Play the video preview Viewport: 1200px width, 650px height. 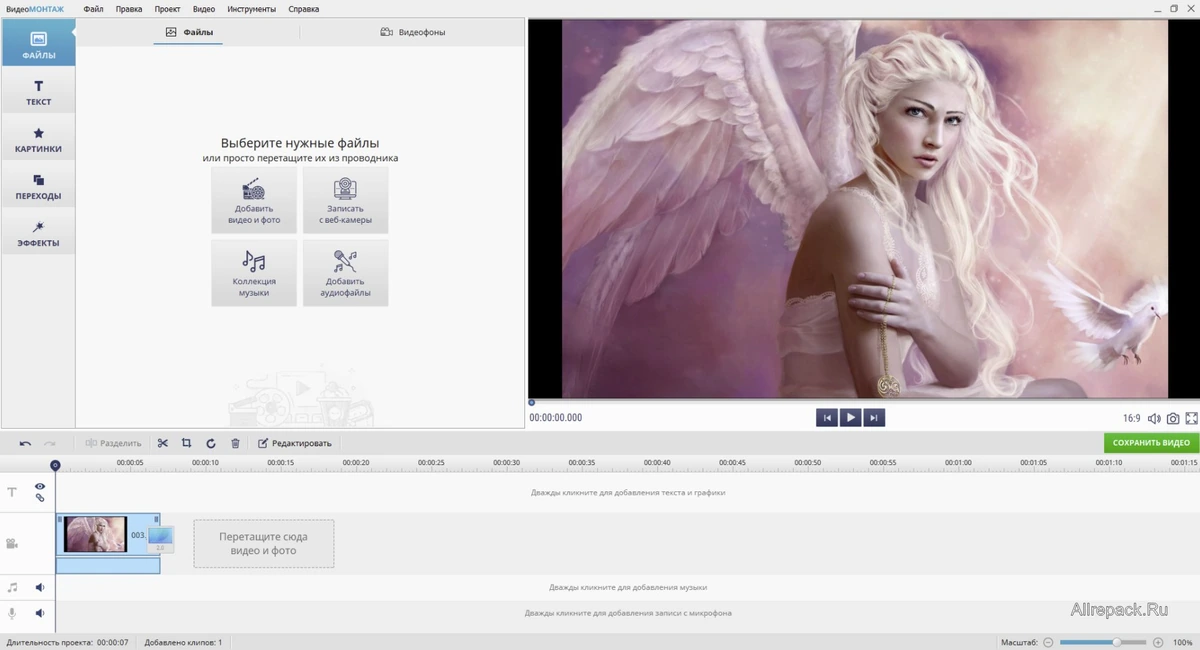pyautogui.click(x=850, y=418)
